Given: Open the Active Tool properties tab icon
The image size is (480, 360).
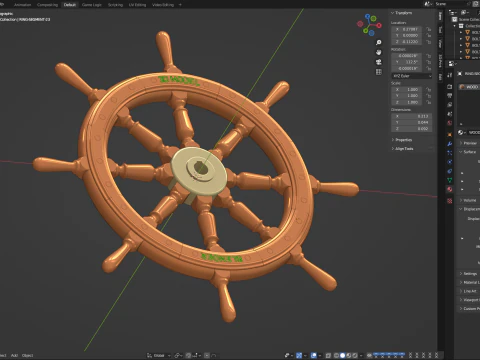Looking at the screenshot, I should point(450,75).
